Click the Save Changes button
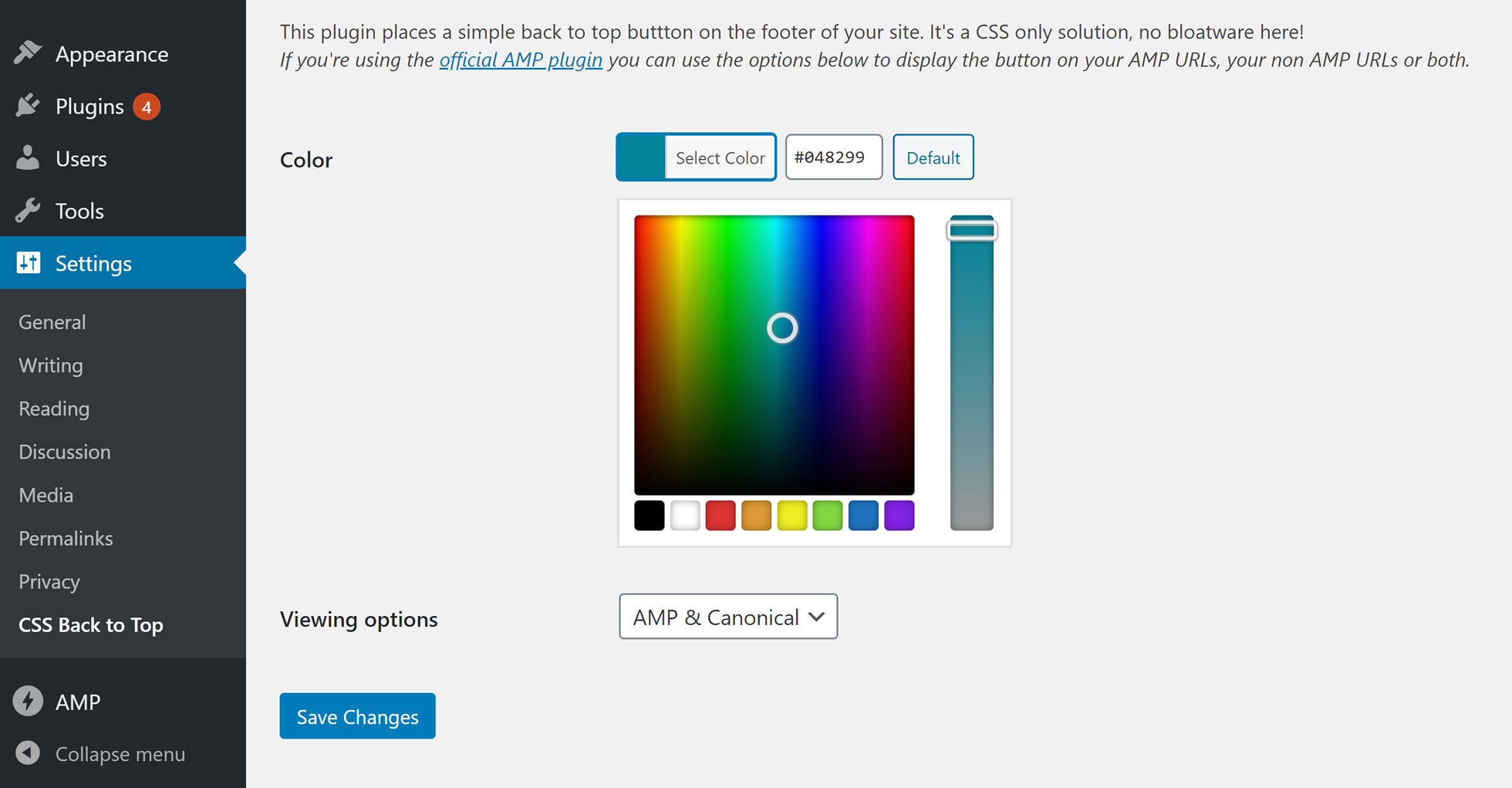Image resolution: width=1512 pixels, height=788 pixels. [x=357, y=716]
